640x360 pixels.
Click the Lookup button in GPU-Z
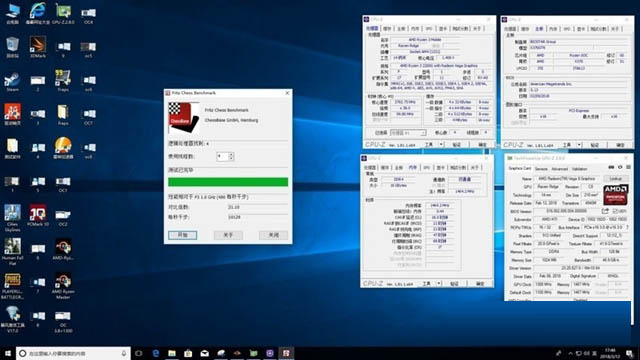click(616, 179)
